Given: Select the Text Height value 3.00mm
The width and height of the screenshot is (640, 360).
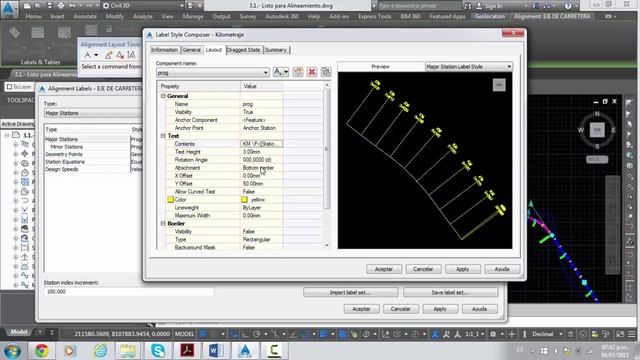Looking at the screenshot, I should coord(261,152).
